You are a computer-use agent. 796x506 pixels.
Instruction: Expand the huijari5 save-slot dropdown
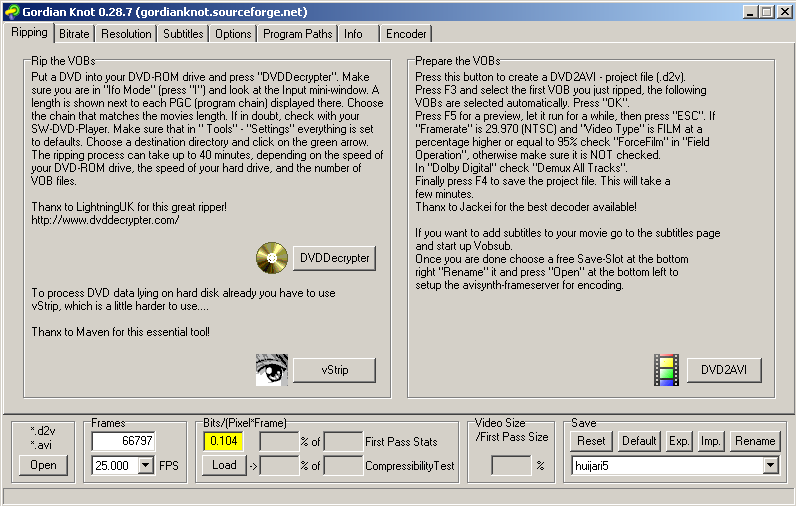click(x=770, y=465)
